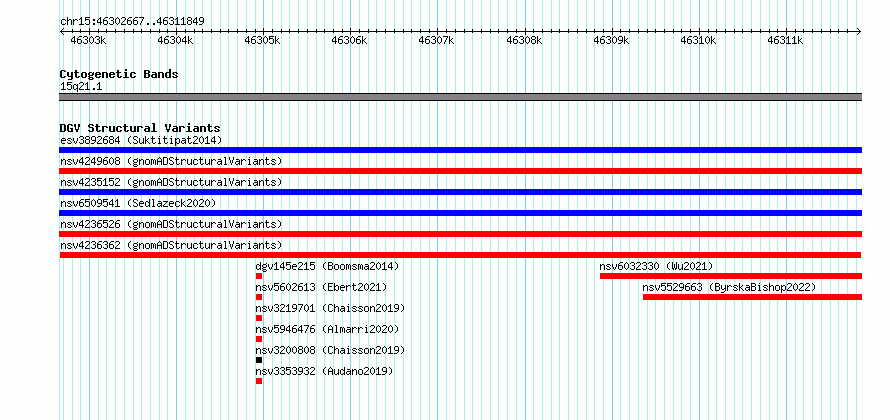Image resolution: width=890 pixels, height=420 pixels.
Task: Click the 46305k ruler tick label
Action: 262,41
